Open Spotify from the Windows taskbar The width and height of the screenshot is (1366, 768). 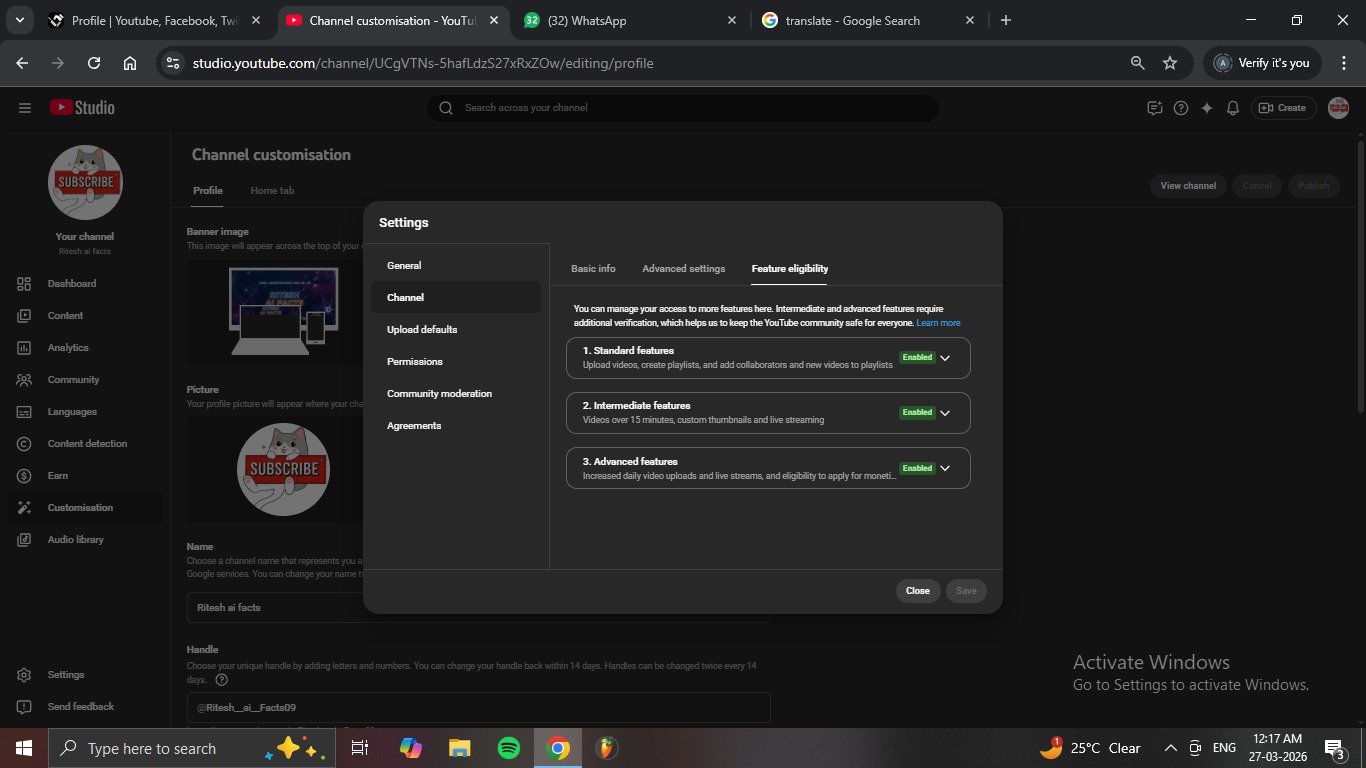pyautogui.click(x=508, y=748)
